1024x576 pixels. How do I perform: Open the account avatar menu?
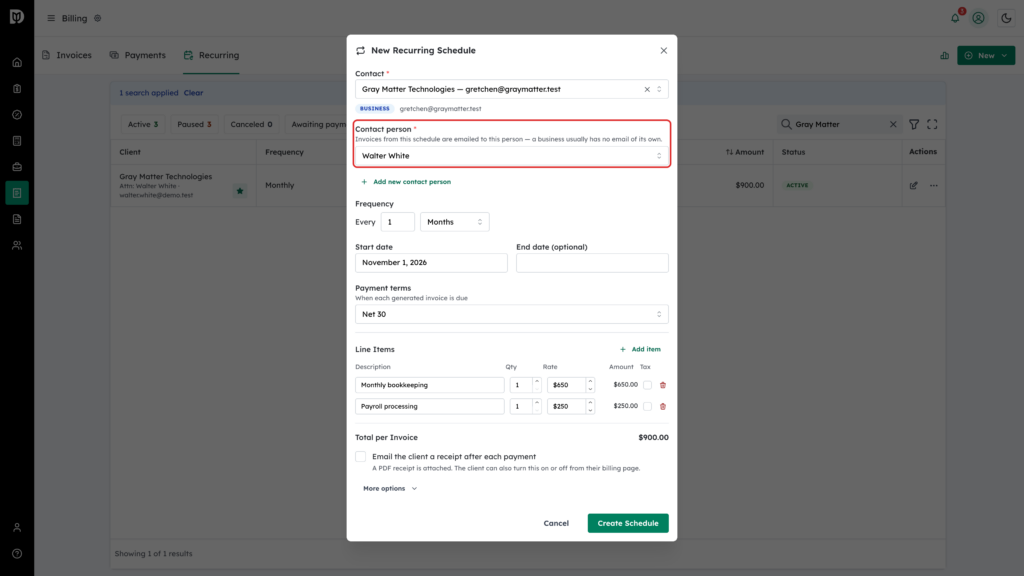tap(978, 18)
